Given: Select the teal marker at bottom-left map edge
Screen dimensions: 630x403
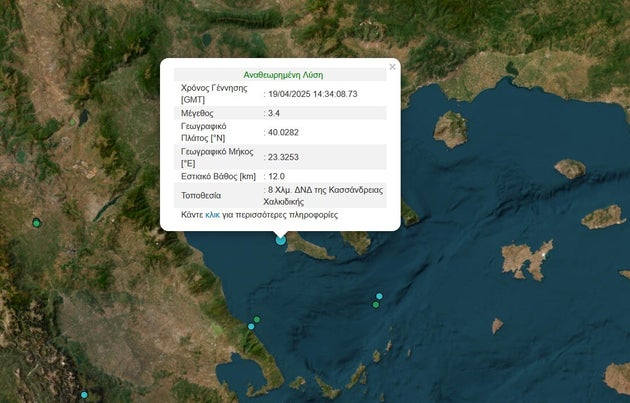Looking at the screenshot, I should tap(84, 395).
